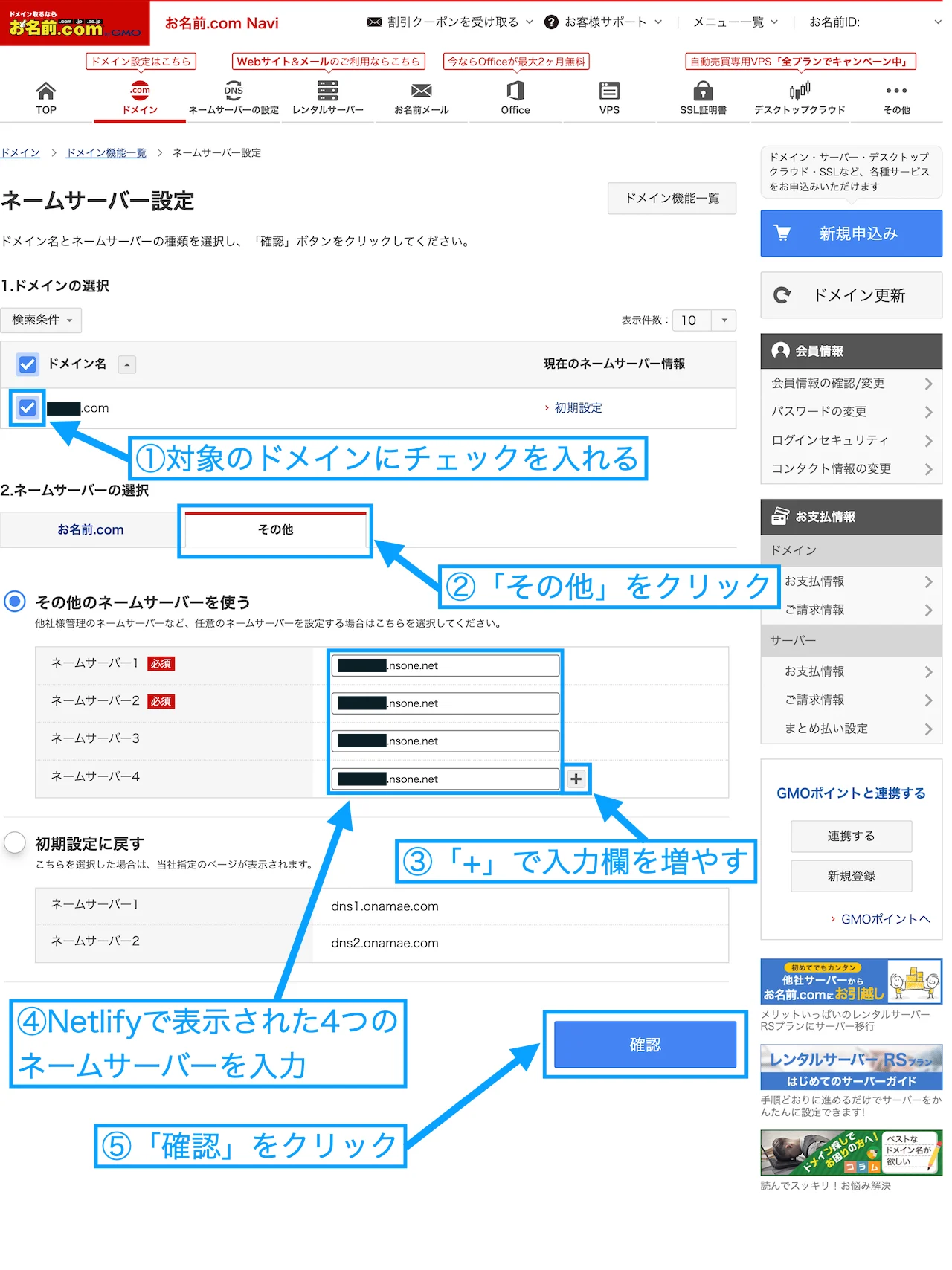Click the 新規登録 button
The height and width of the screenshot is (1270, 952).
coord(851,876)
